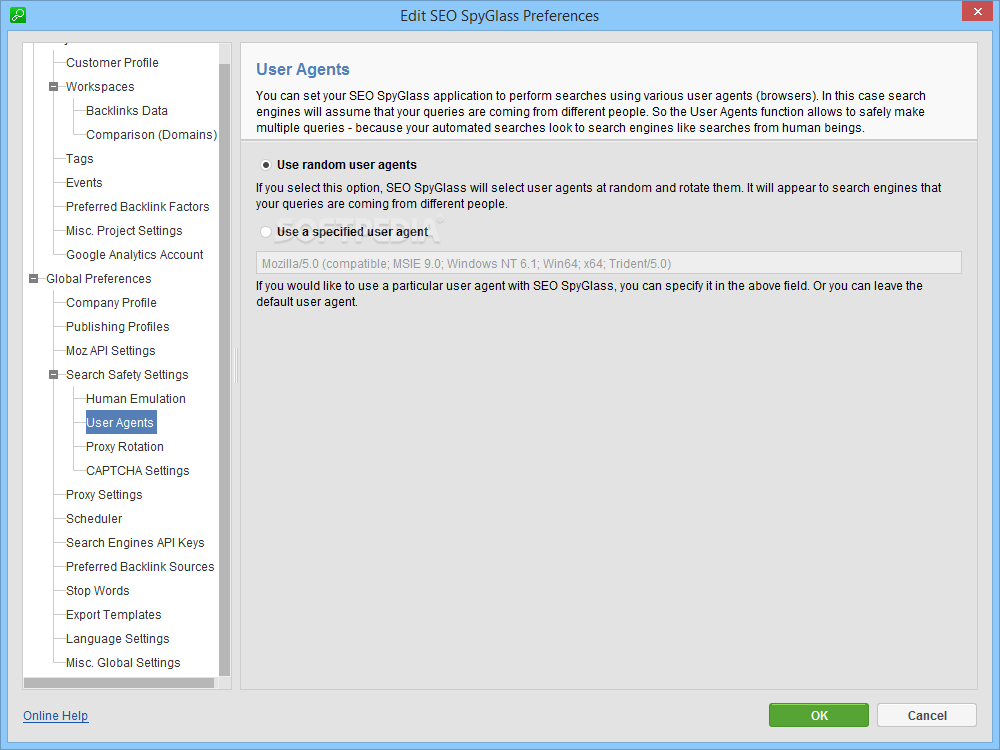Viewport: 1000px width, 750px height.
Task: Open Misc. Project Settings
Action: pyautogui.click(x=124, y=231)
